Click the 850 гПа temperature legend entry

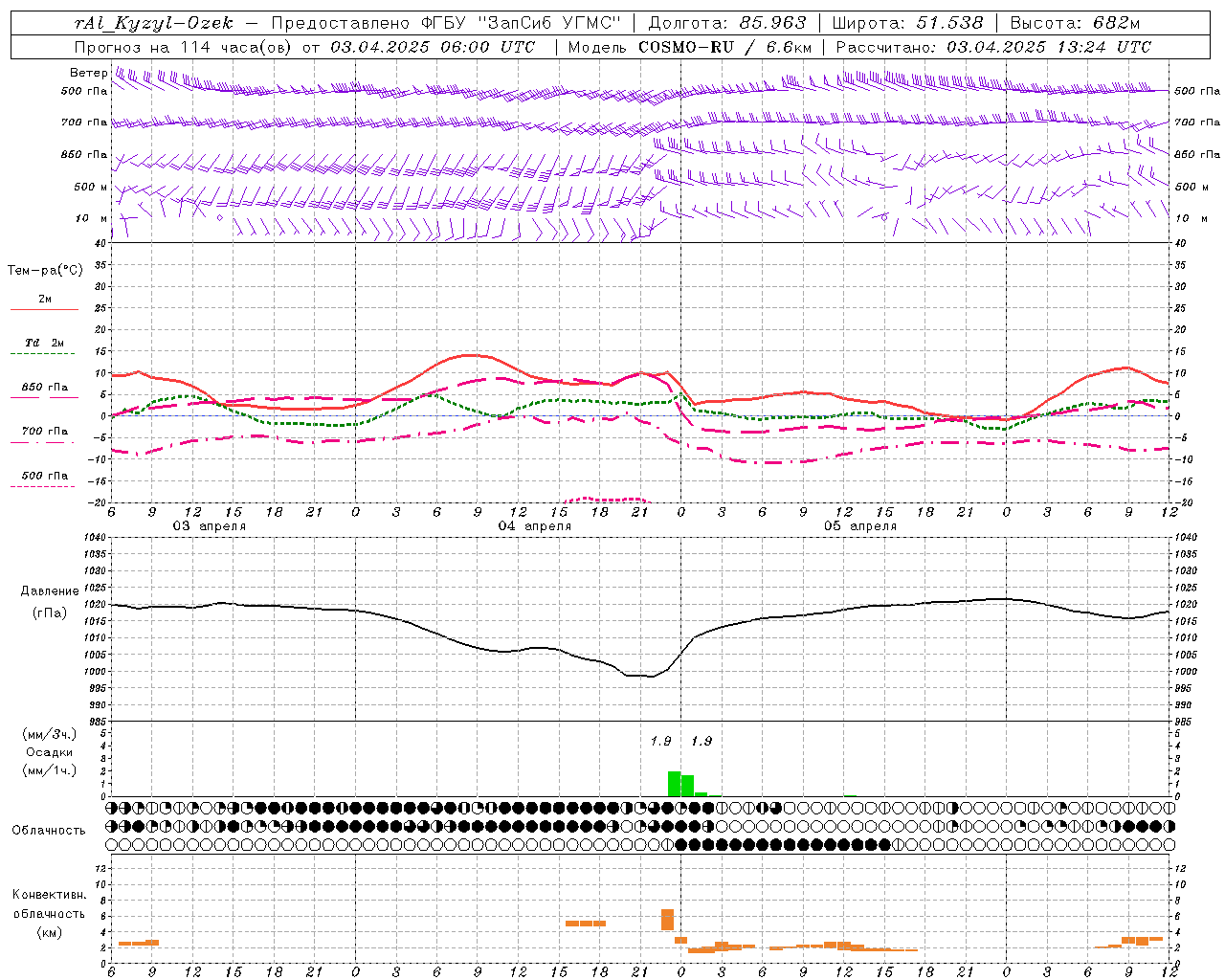click(x=45, y=388)
